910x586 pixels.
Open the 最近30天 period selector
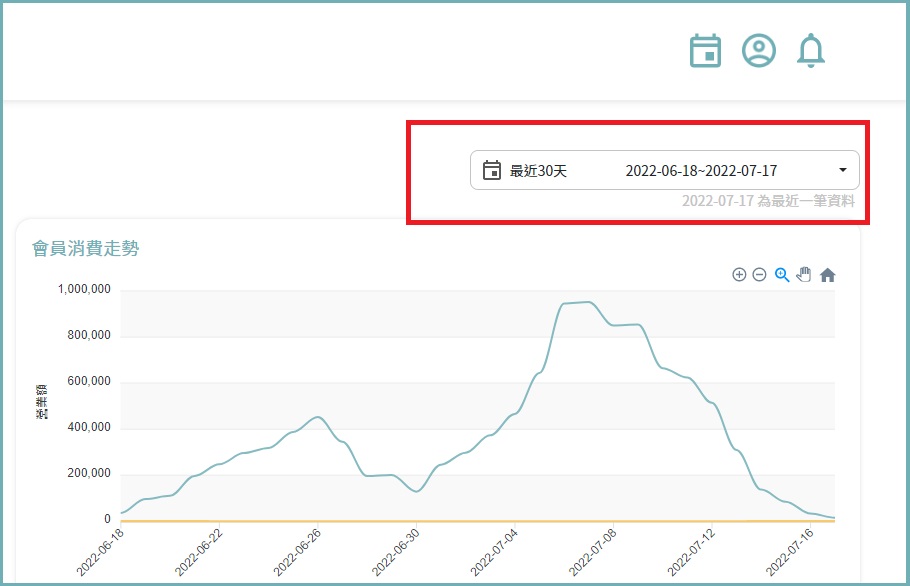click(538, 171)
